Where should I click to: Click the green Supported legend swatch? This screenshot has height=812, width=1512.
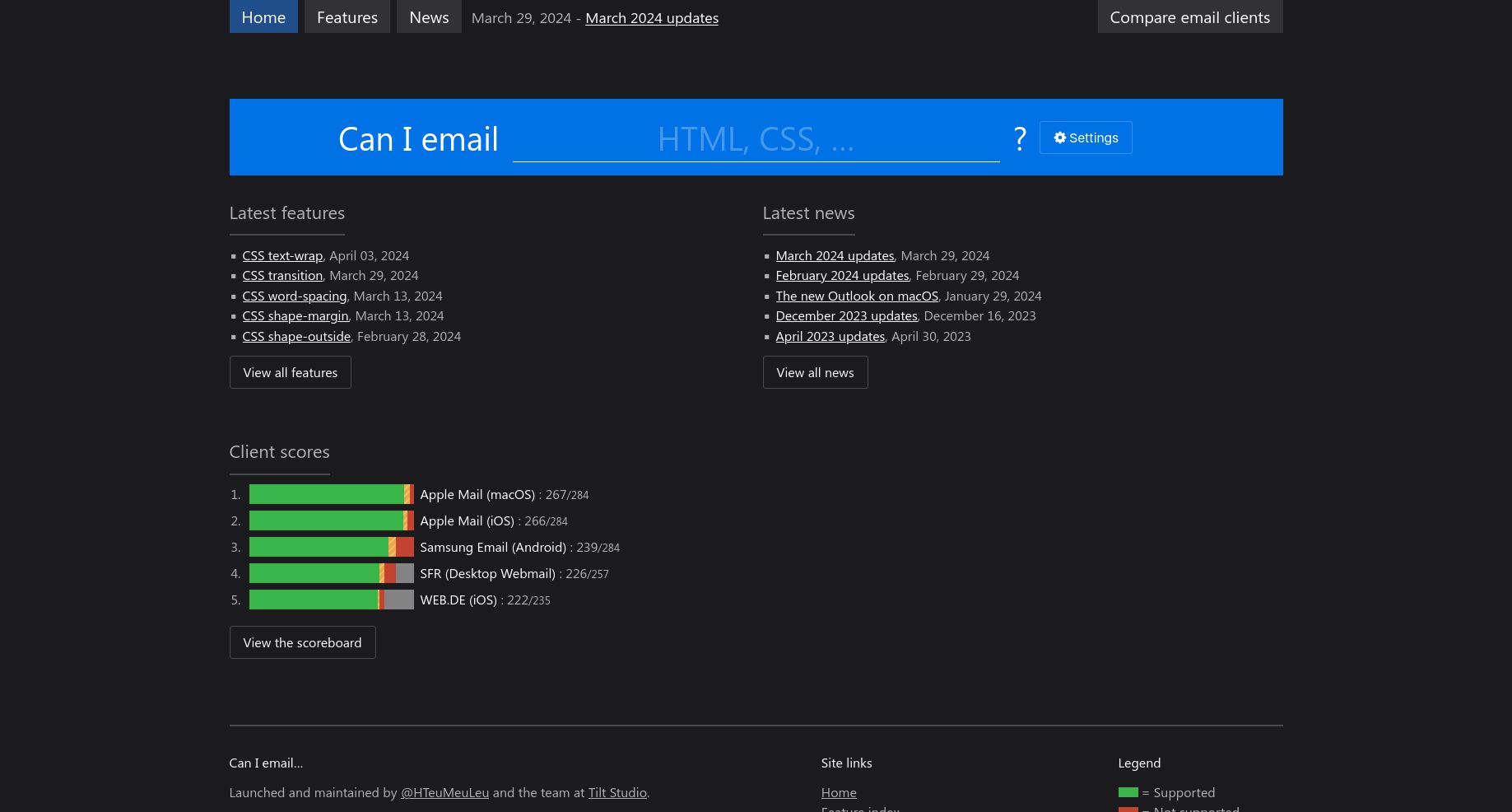tap(1128, 791)
